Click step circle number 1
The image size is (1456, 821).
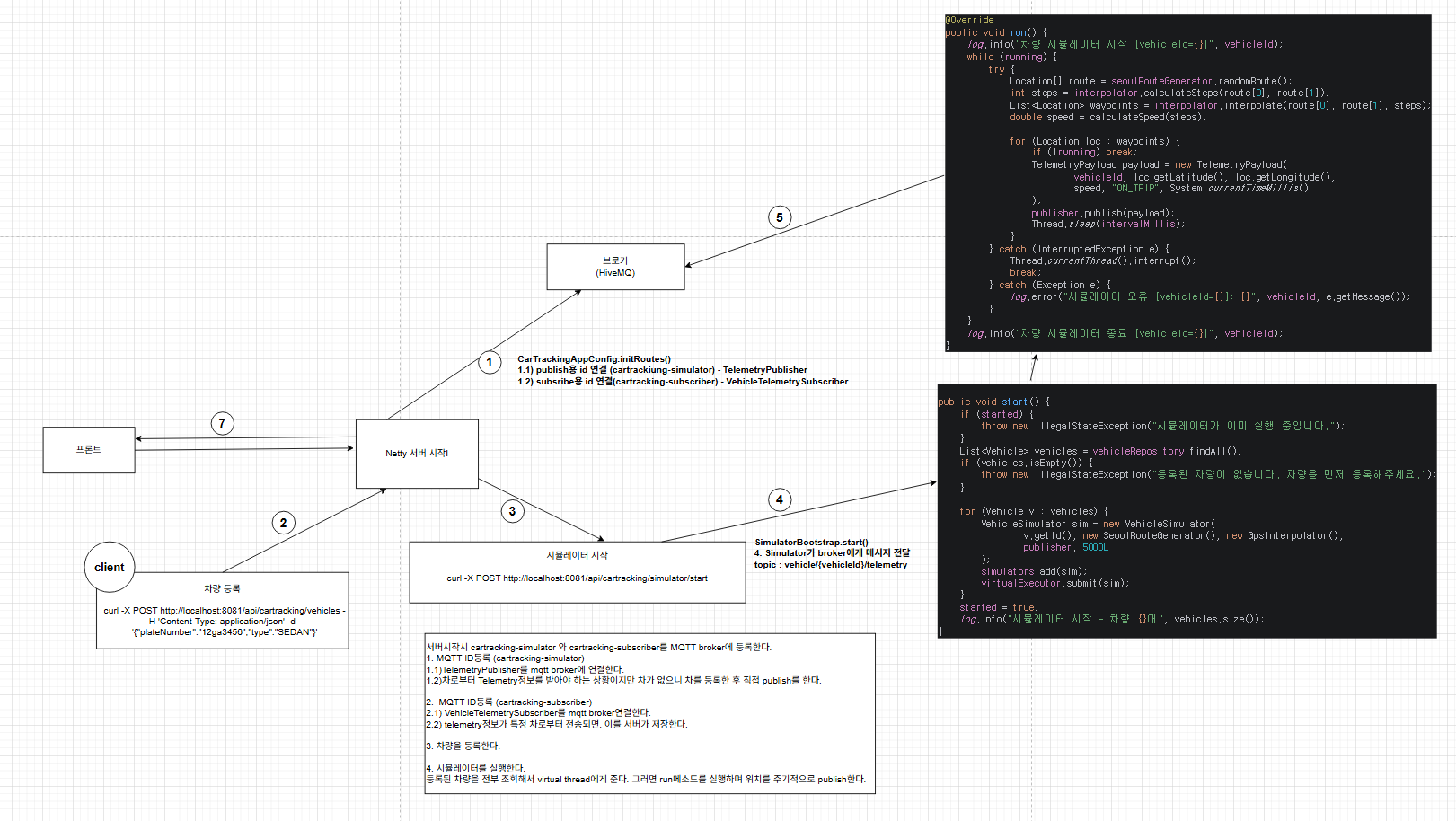pyautogui.click(x=490, y=363)
